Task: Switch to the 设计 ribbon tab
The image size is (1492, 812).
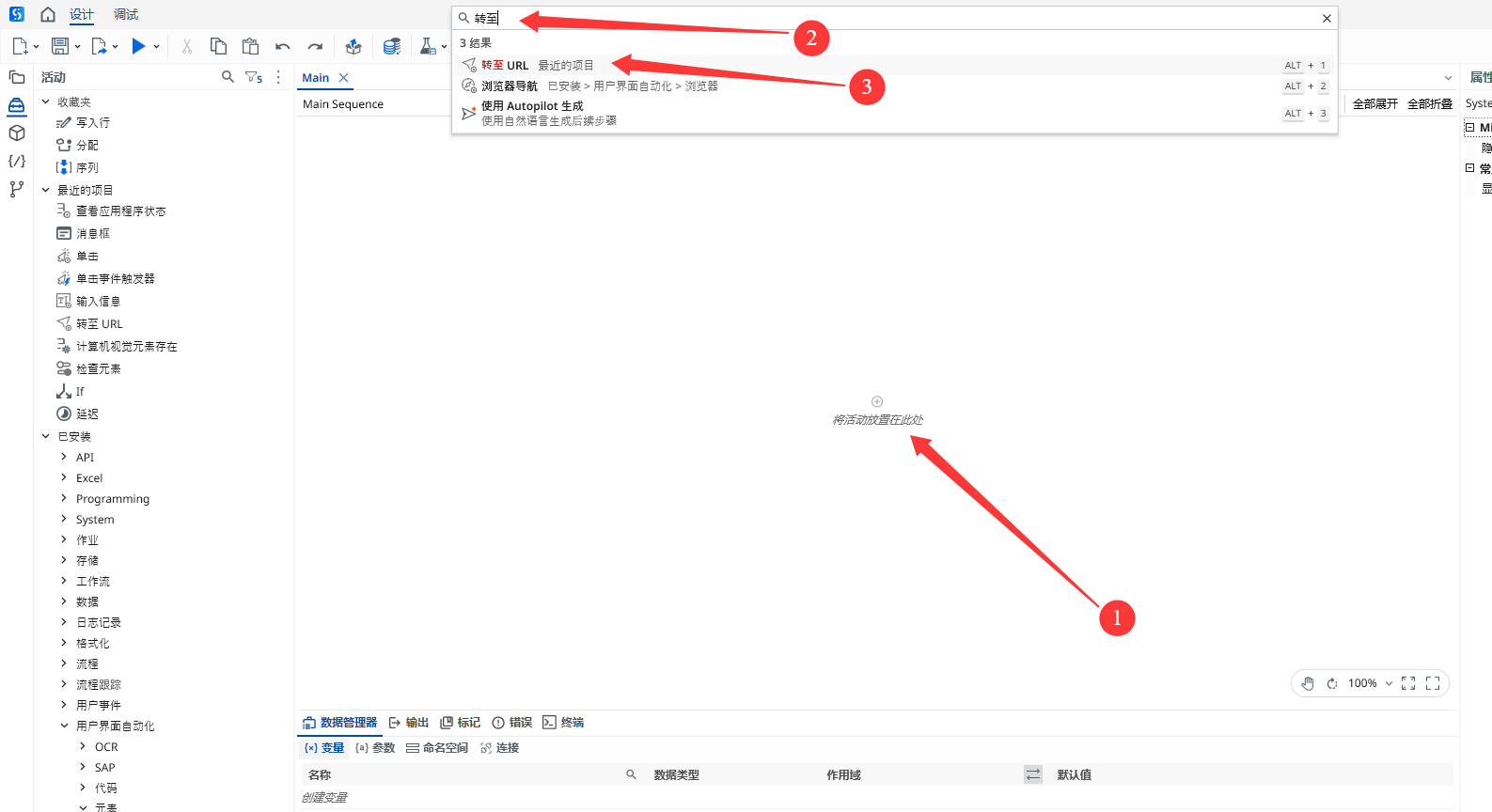Action: [82, 15]
